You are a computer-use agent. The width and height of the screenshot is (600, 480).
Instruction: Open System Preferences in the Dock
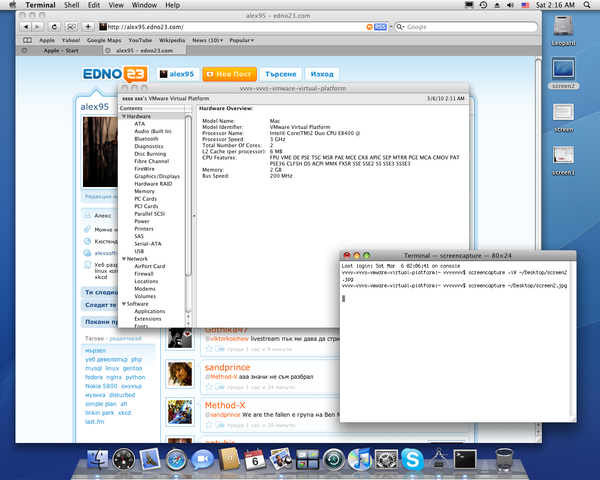tap(386, 459)
